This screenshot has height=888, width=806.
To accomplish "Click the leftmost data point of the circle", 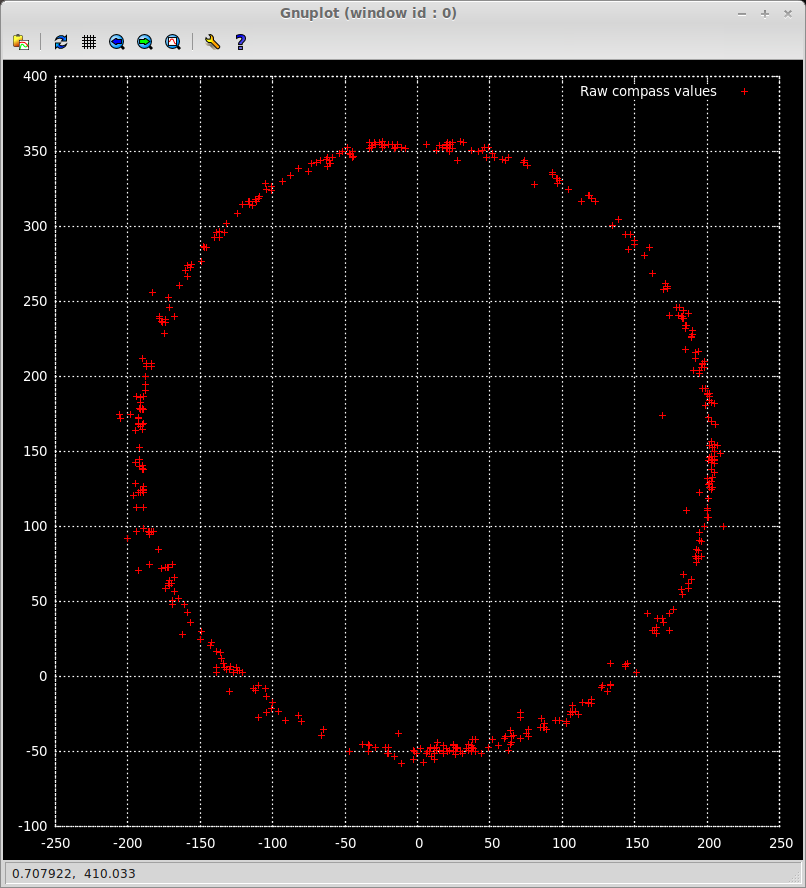I will pyautogui.click(x=119, y=416).
